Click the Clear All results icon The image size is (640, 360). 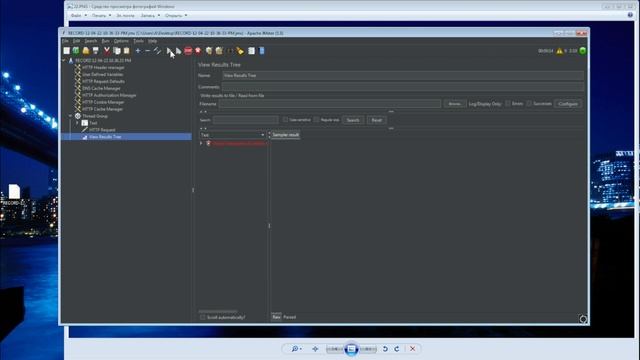click(x=219, y=51)
